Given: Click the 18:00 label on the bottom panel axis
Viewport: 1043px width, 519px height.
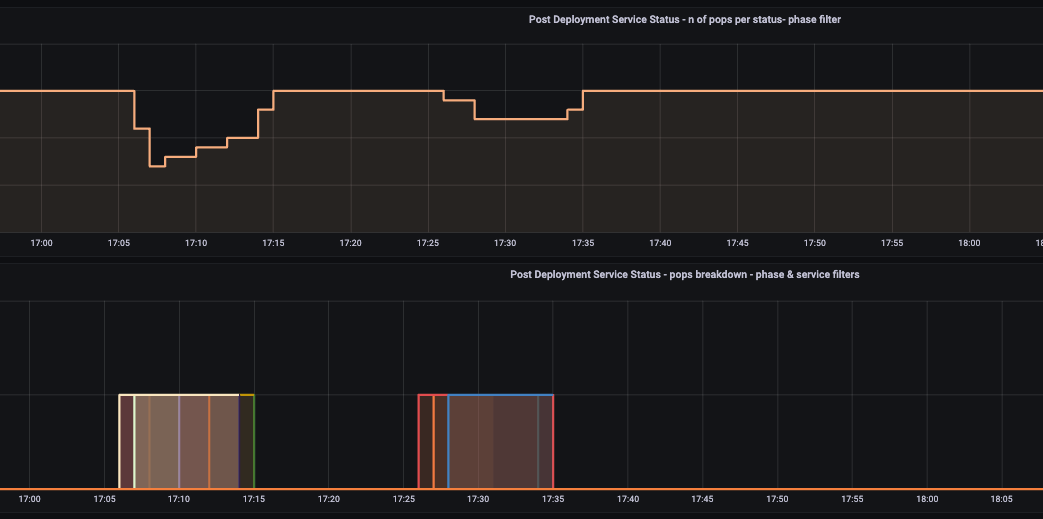Looking at the screenshot, I should pyautogui.click(x=928, y=498).
